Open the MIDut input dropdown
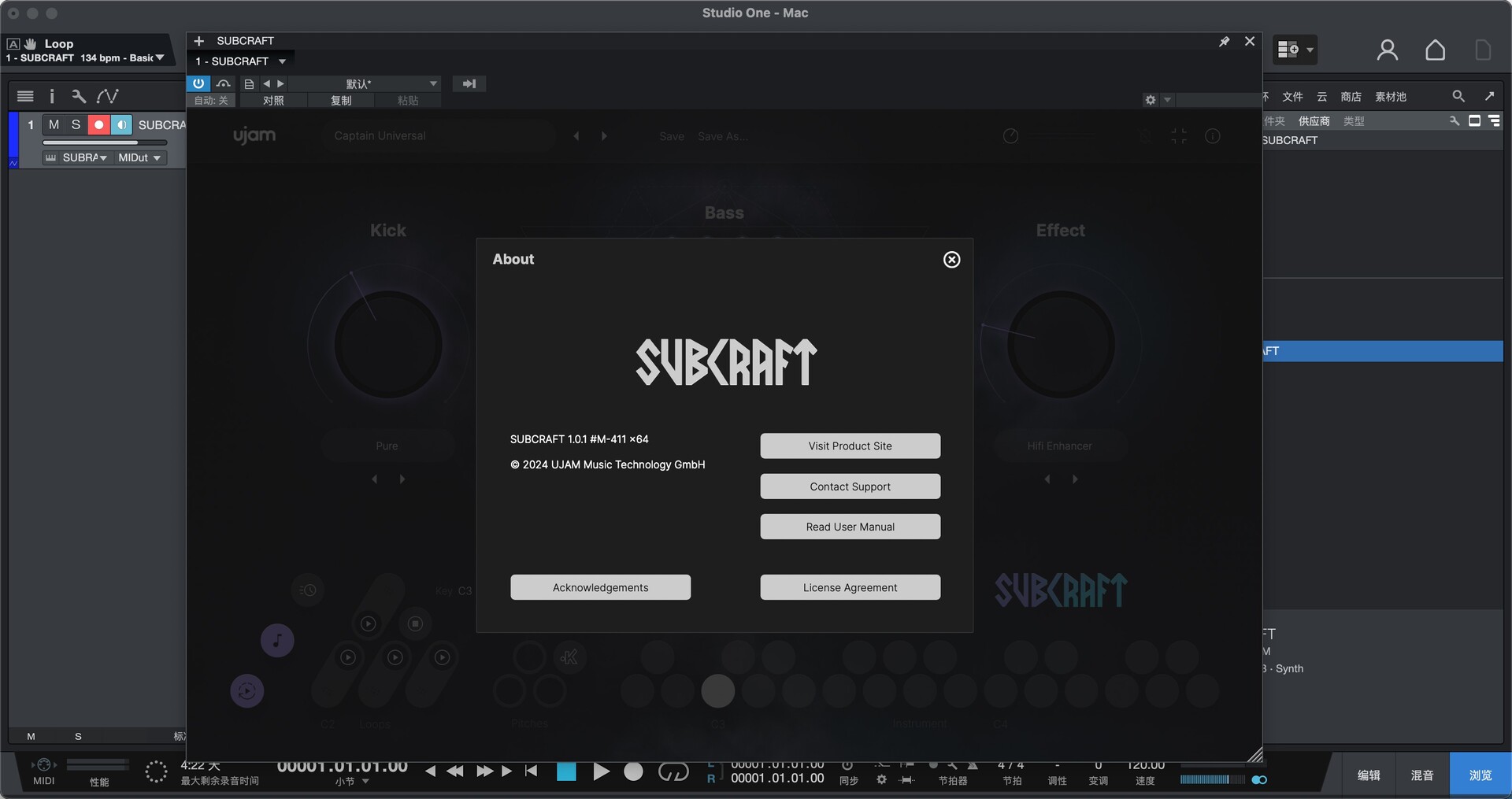This screenshot has height=799, width=1512. click(139, 157)
